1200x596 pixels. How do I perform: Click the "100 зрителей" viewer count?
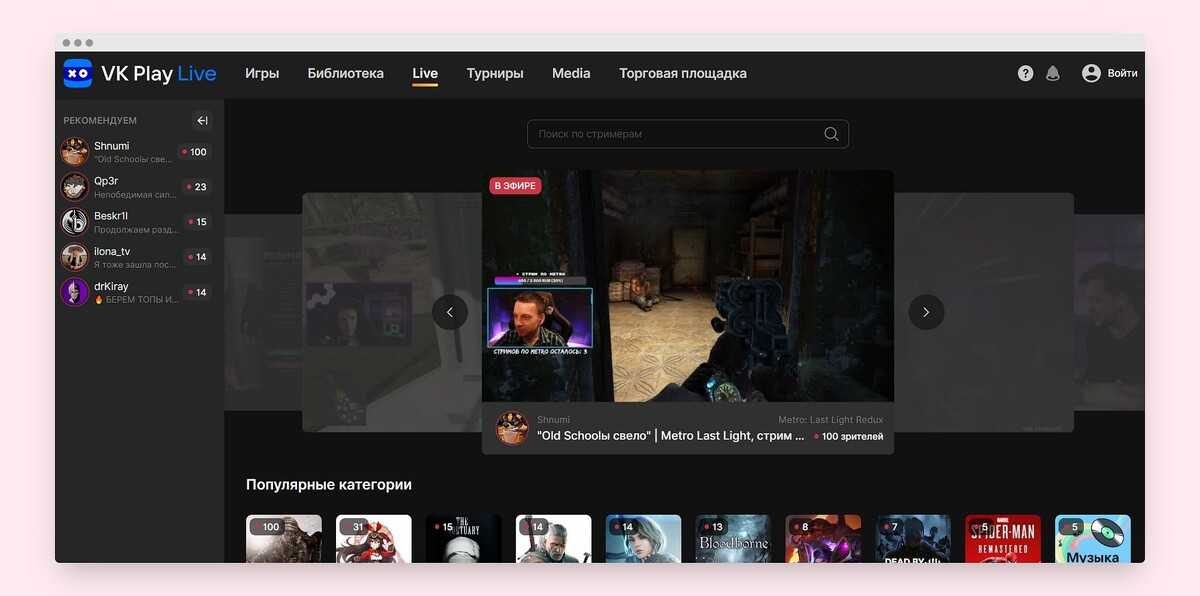(849, 437)
